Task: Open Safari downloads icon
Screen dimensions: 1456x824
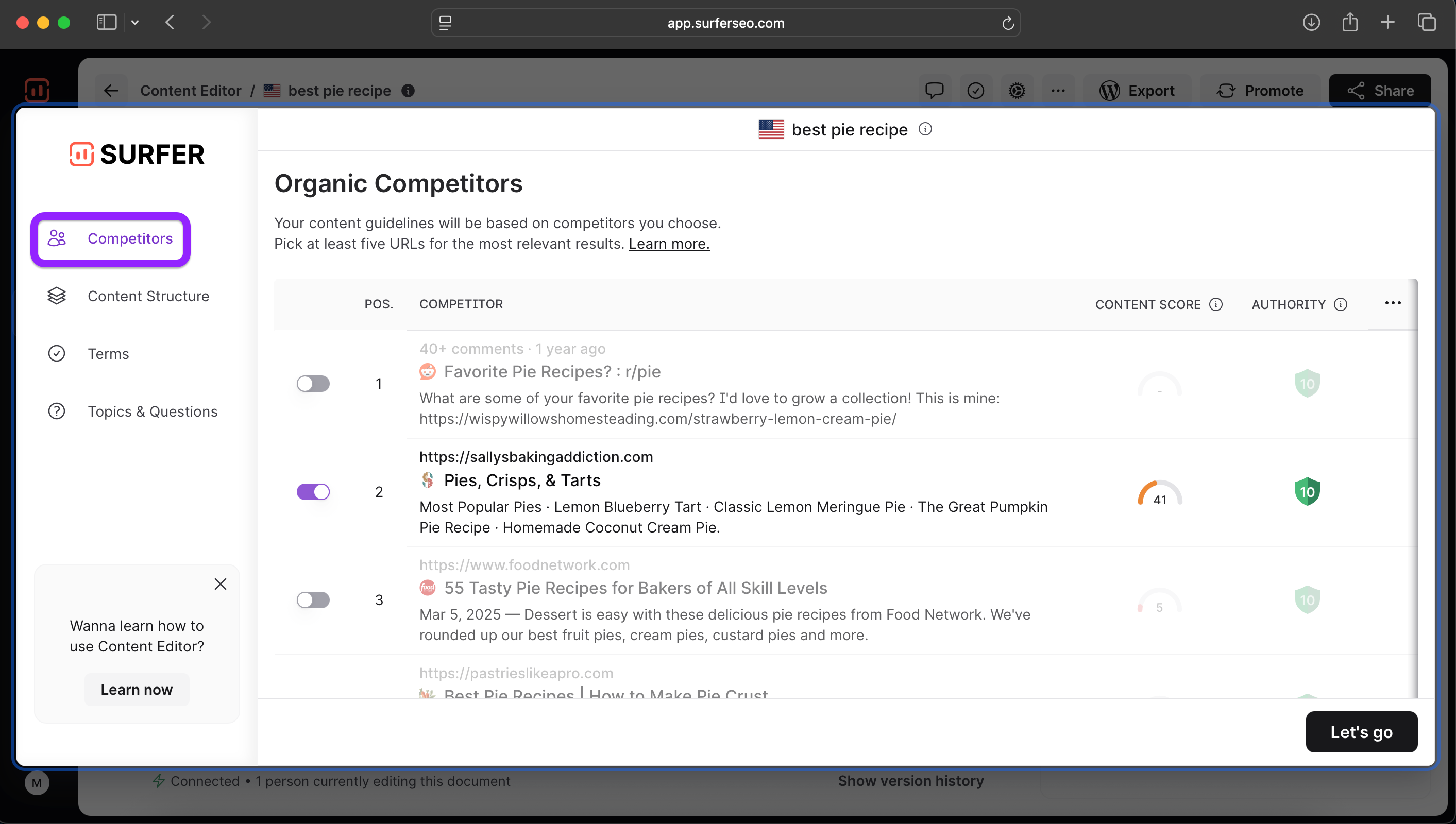Action: point(1311,23)
